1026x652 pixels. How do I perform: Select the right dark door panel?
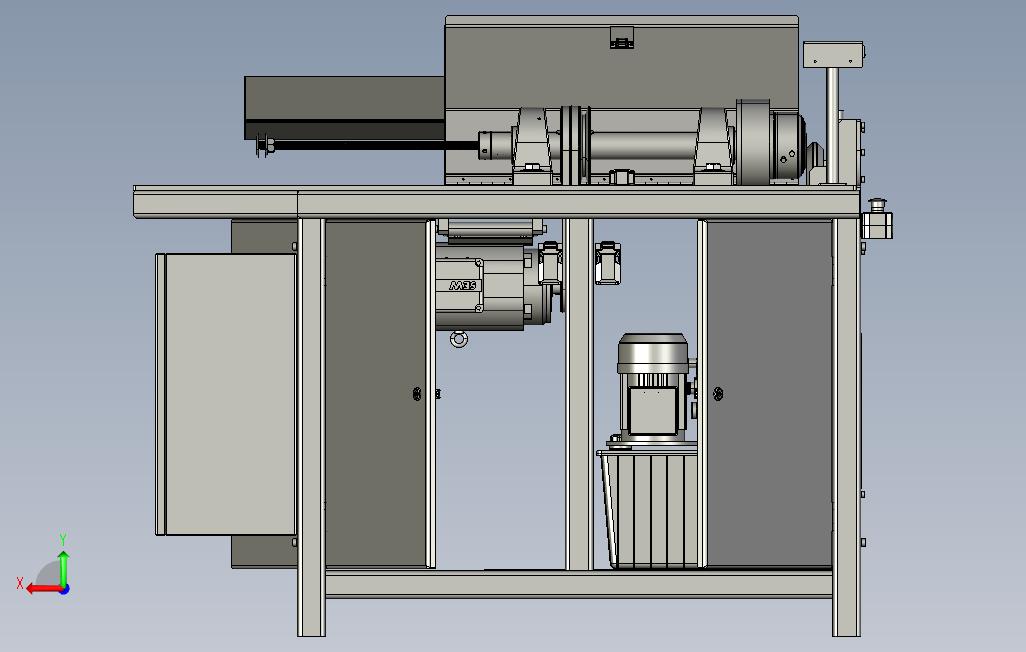770,393
